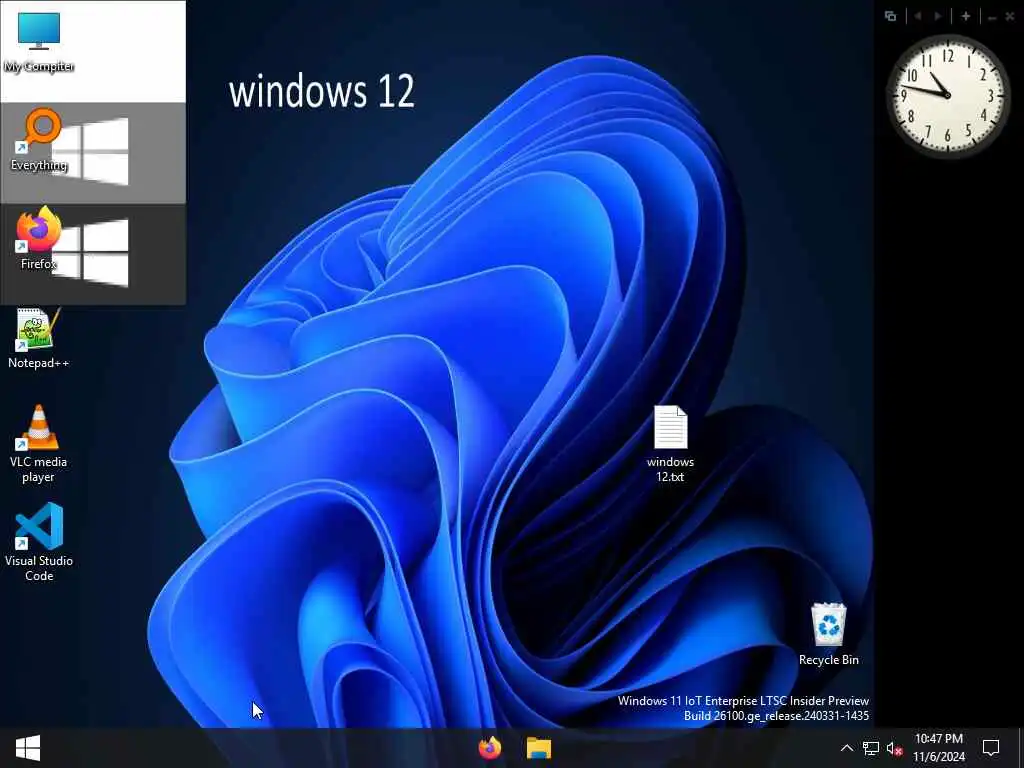Click the muted volume tray icon
This screenshot has height=768, width=1024.
[x=895, y=748]
